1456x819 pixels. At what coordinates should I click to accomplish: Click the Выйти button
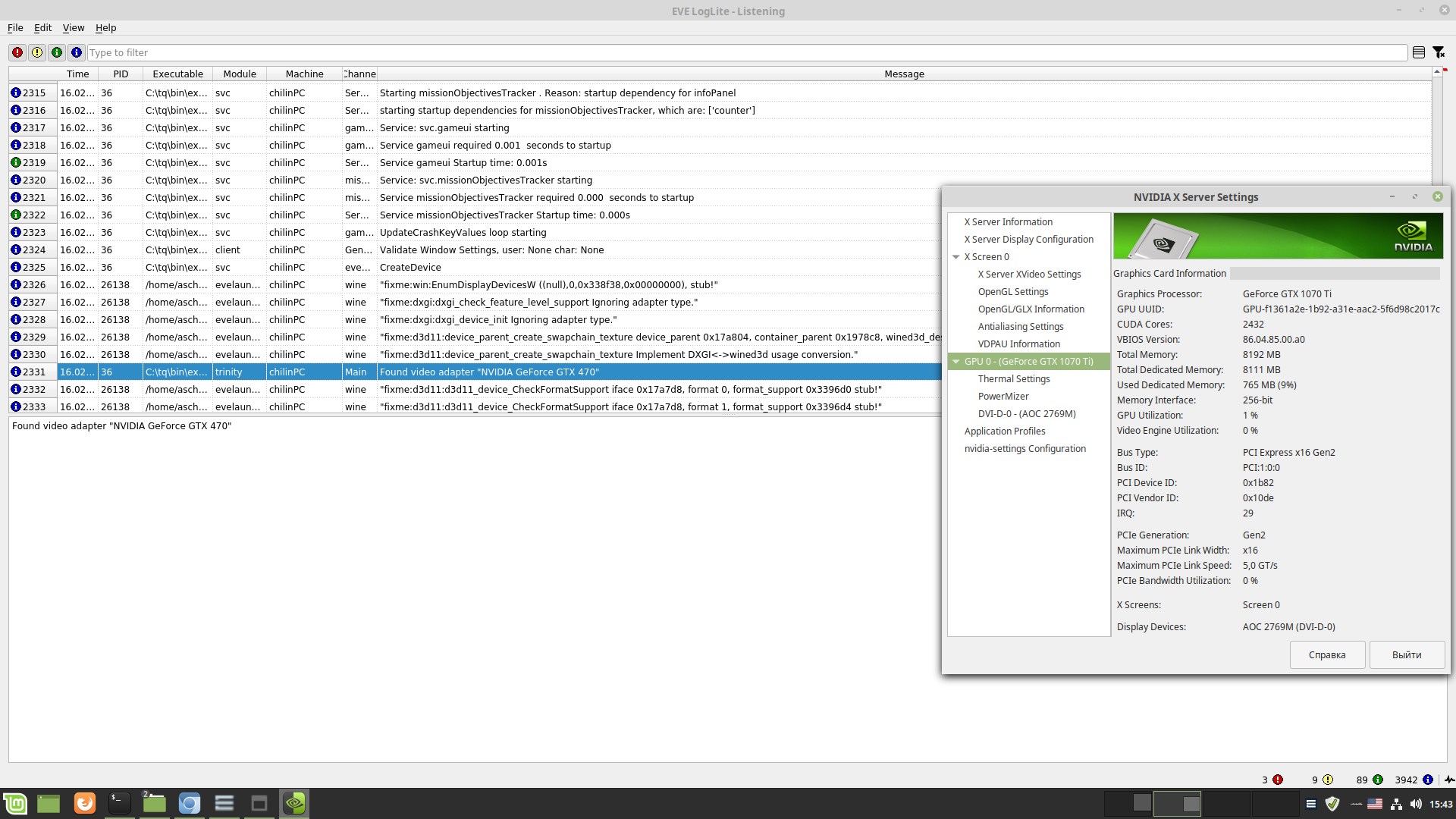pos(1407,655)
